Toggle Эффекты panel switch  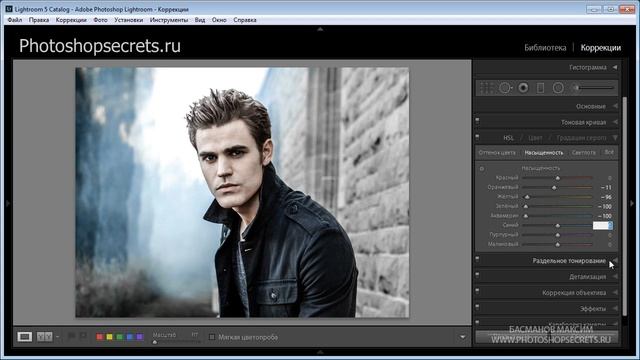477,307
